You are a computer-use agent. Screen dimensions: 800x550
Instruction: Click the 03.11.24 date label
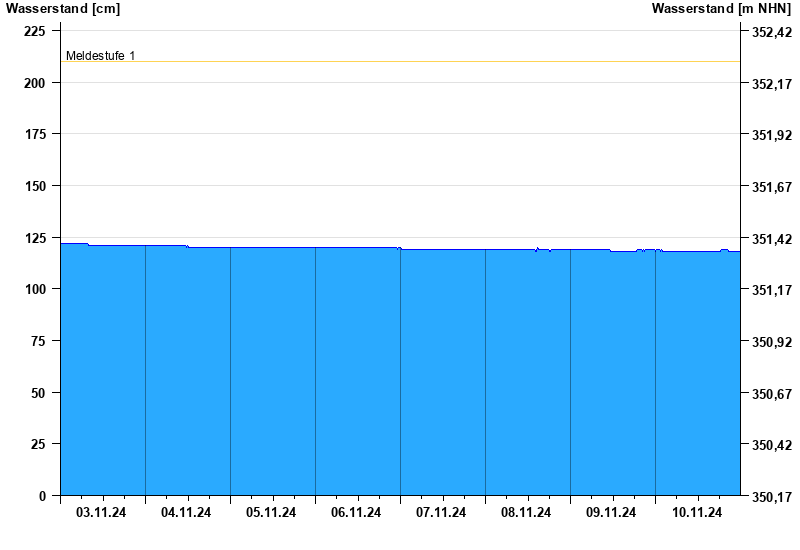pos(101,513)
